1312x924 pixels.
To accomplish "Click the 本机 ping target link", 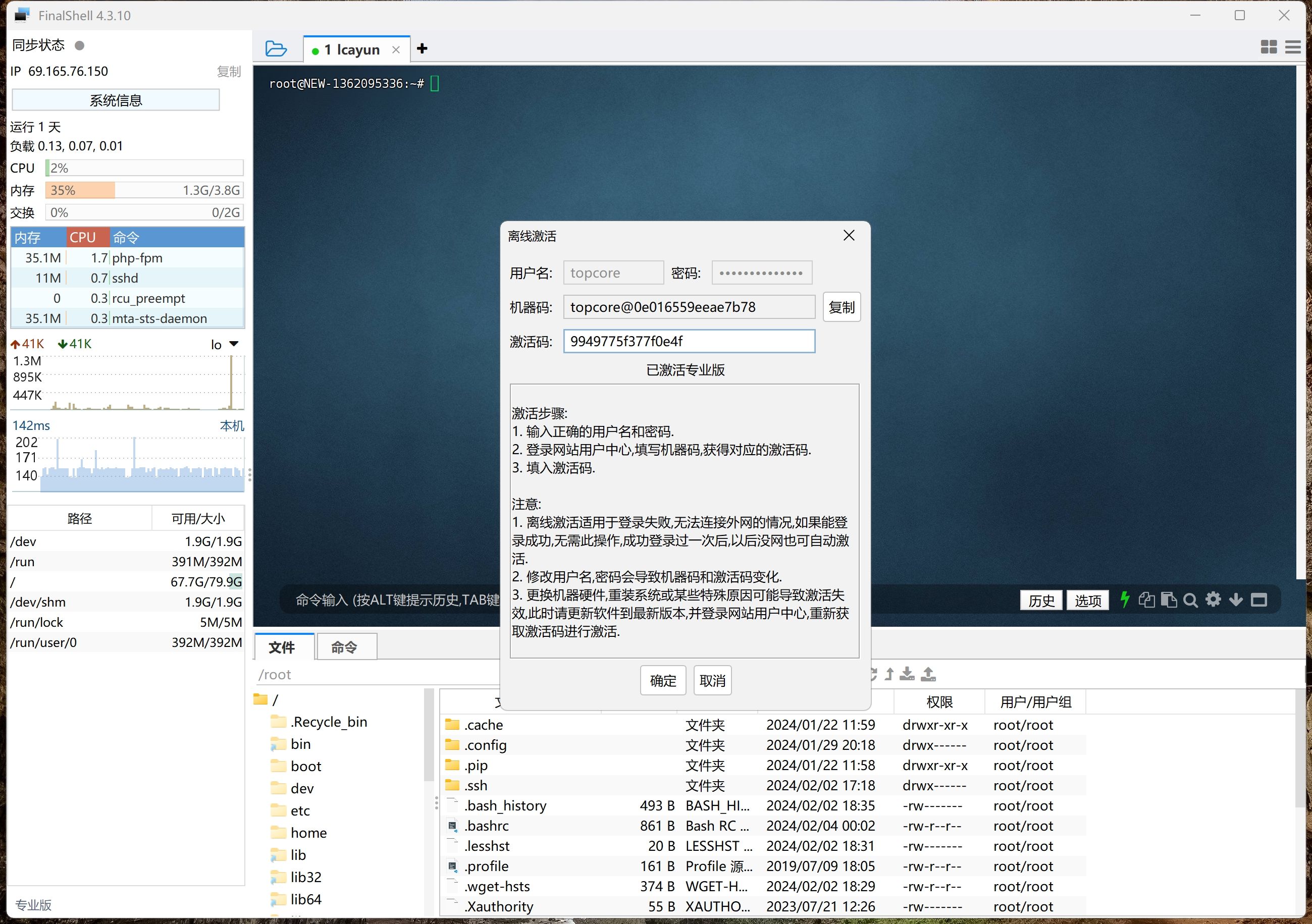I will (x=232, y=426).
